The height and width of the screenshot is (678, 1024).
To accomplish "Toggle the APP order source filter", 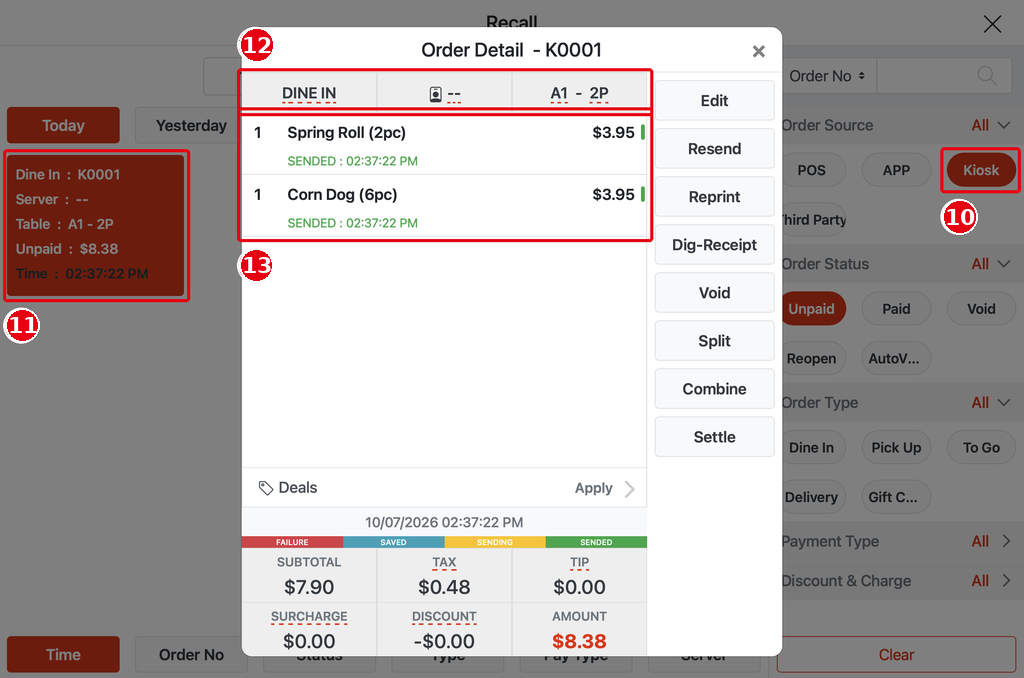I will coord(896,170).
